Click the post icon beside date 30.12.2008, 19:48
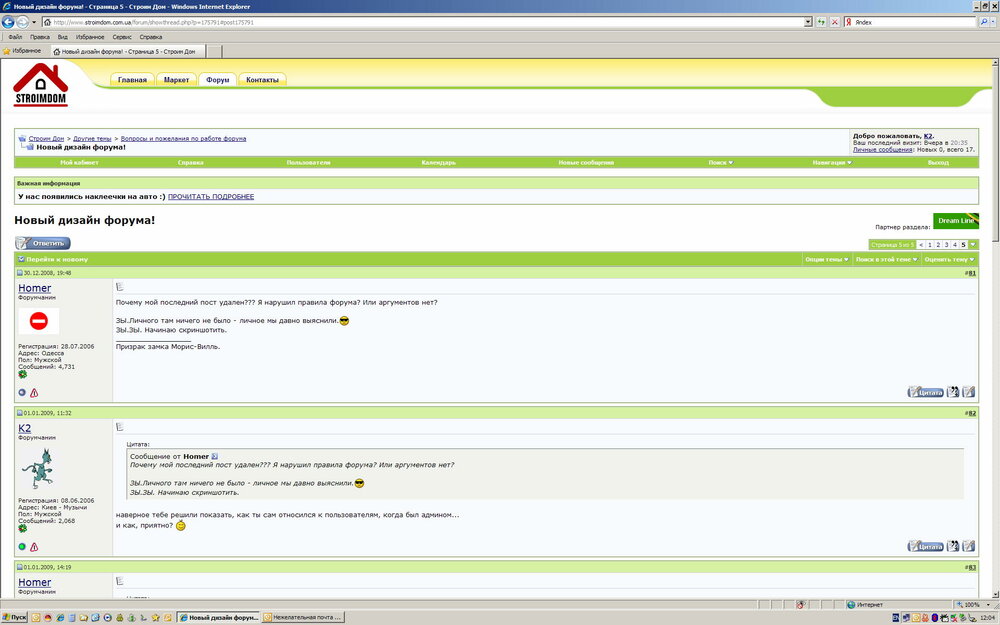This screenshot has width=1000, height=625. [x=20, y=273]
